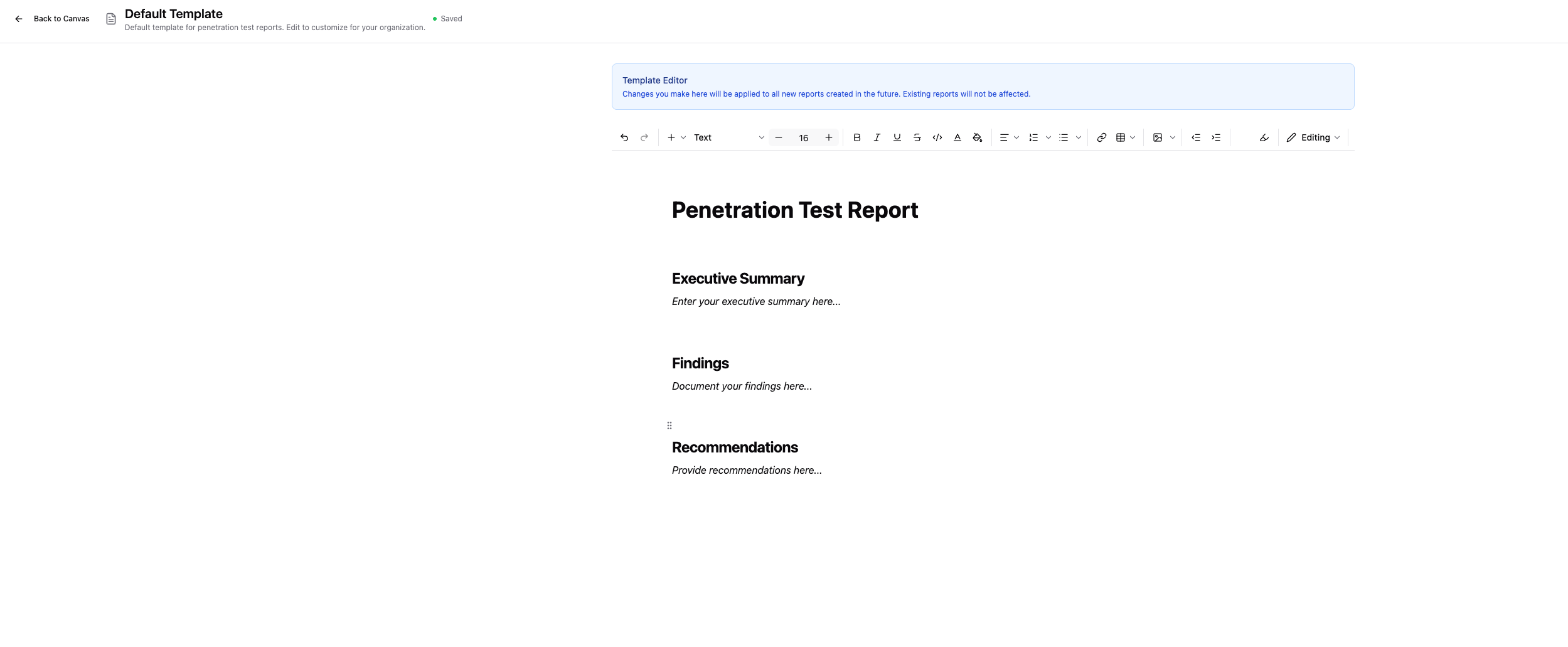Click the table insert icon
Screen dimensions: 1568x647
[1121, 137]
